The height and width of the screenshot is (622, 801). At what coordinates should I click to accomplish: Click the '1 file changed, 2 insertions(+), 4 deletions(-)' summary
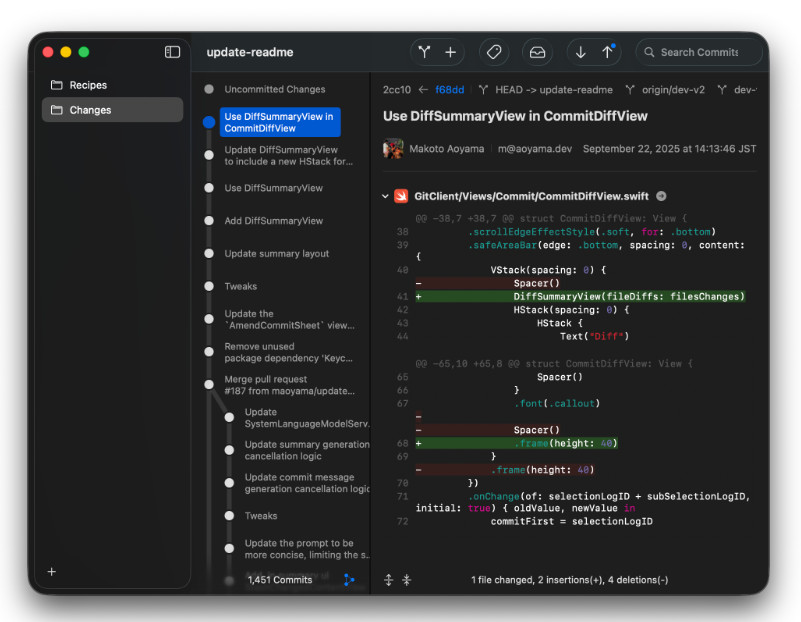tap(570, 580)
